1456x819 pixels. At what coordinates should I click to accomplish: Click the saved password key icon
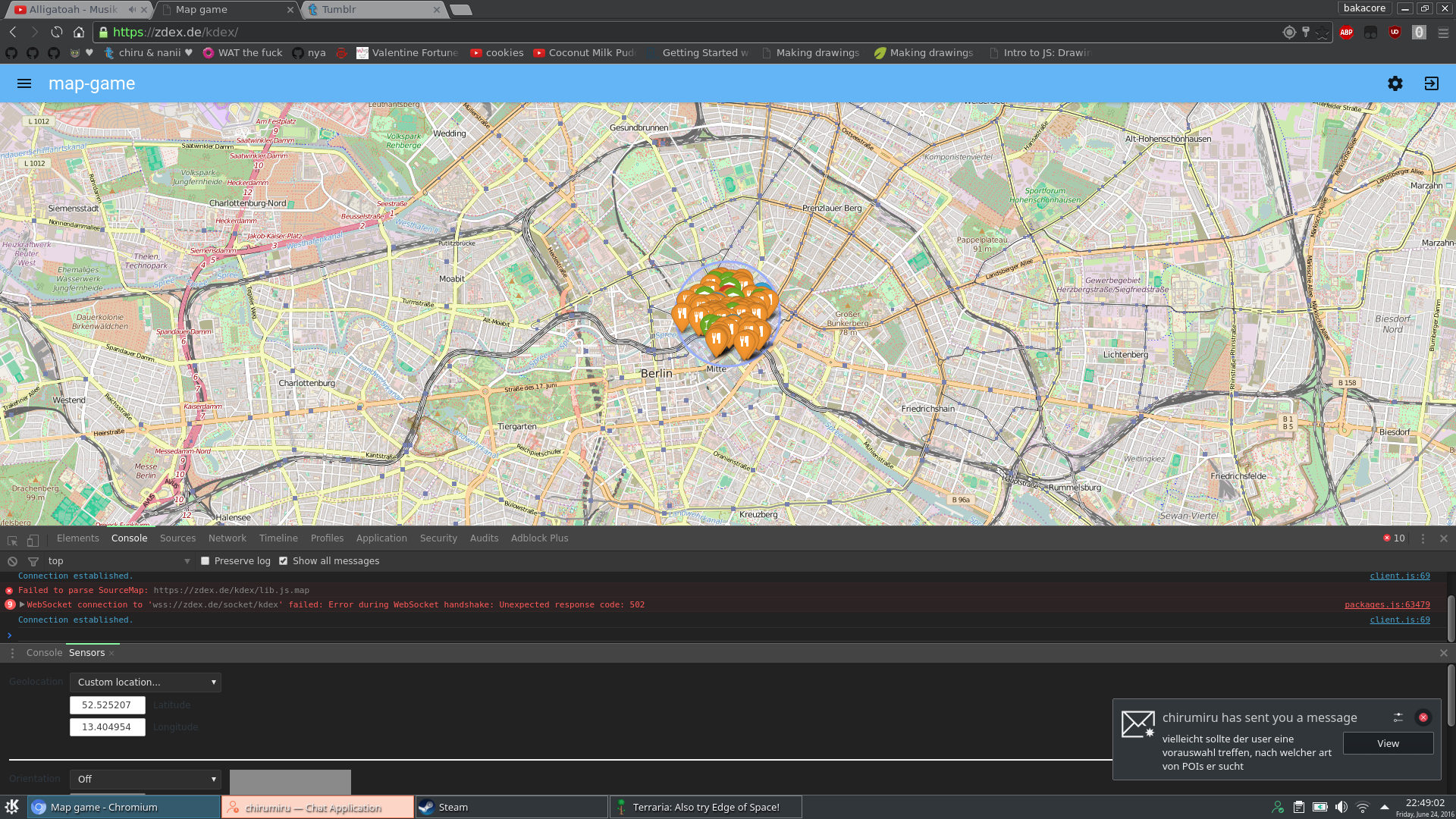tap(1306, 32)
